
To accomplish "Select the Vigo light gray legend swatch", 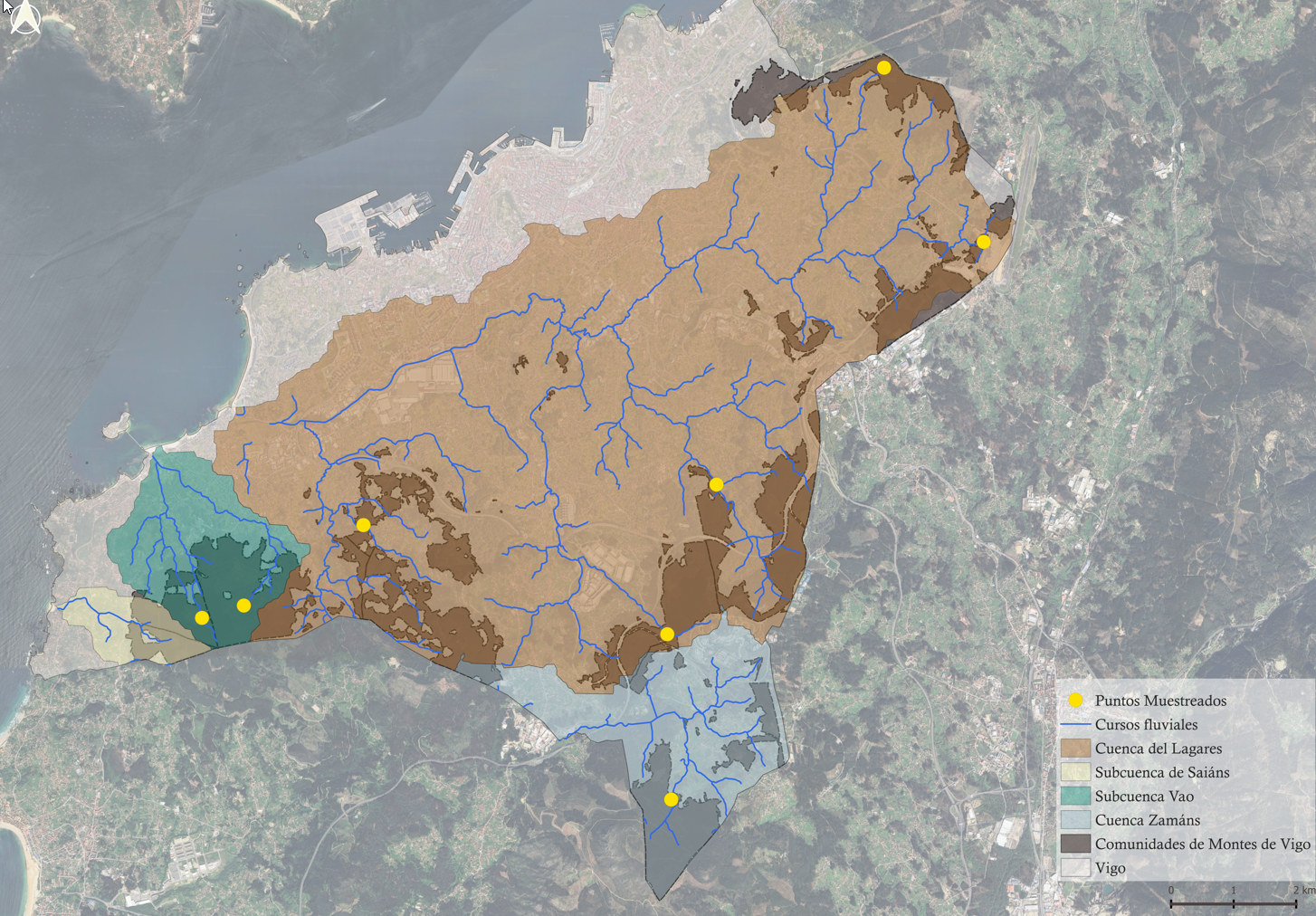I will pos(1075,867).
